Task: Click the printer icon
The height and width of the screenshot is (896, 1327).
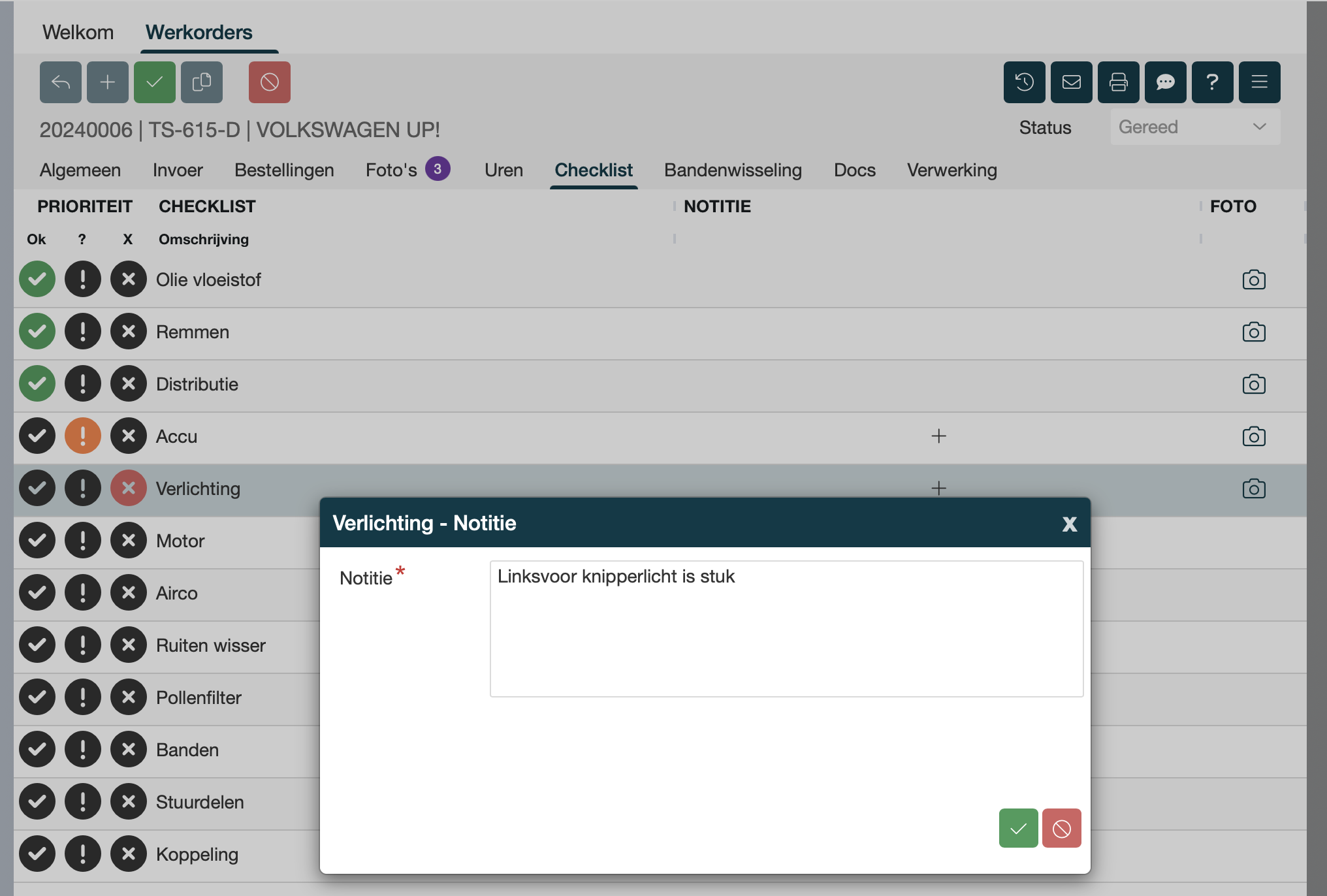Action: coord(1118,82)
